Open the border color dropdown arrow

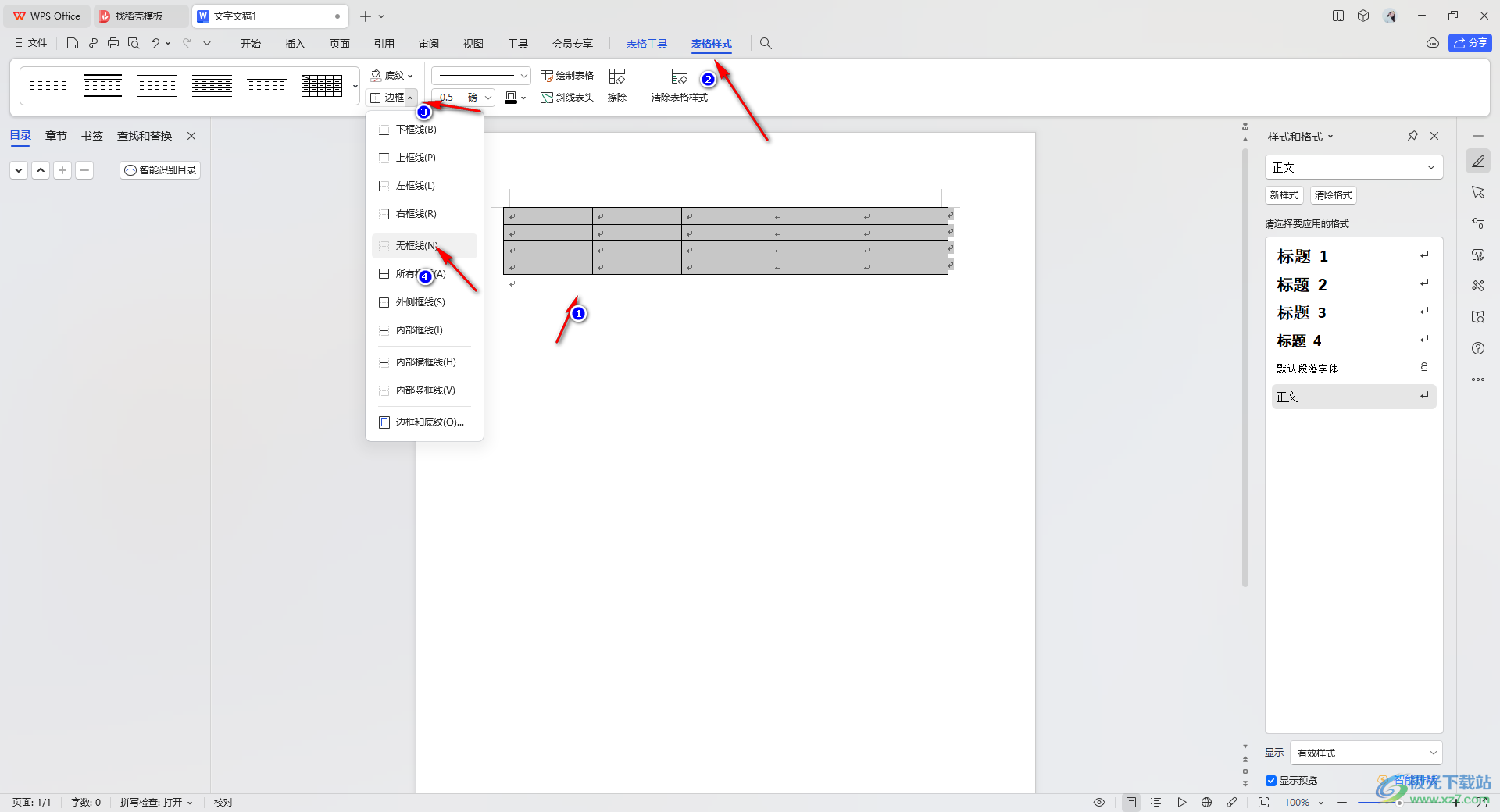(x=523, y=98)
